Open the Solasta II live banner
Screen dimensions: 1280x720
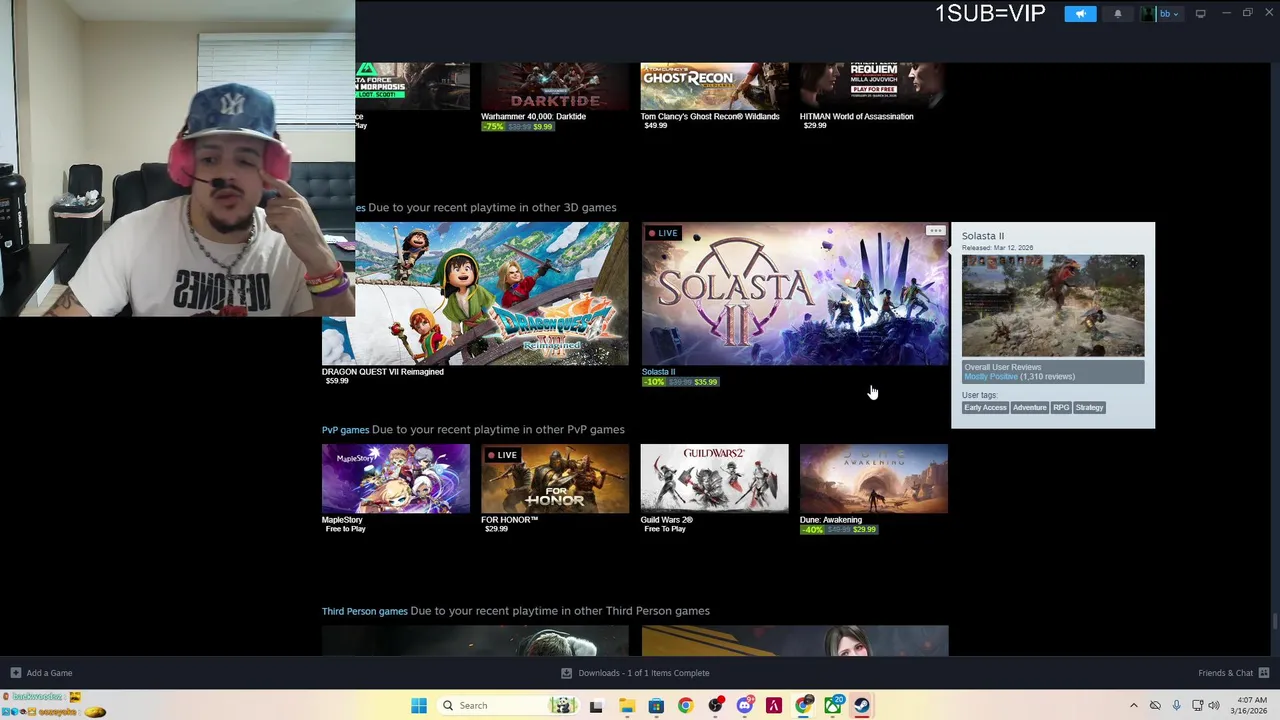click(795, 294)
